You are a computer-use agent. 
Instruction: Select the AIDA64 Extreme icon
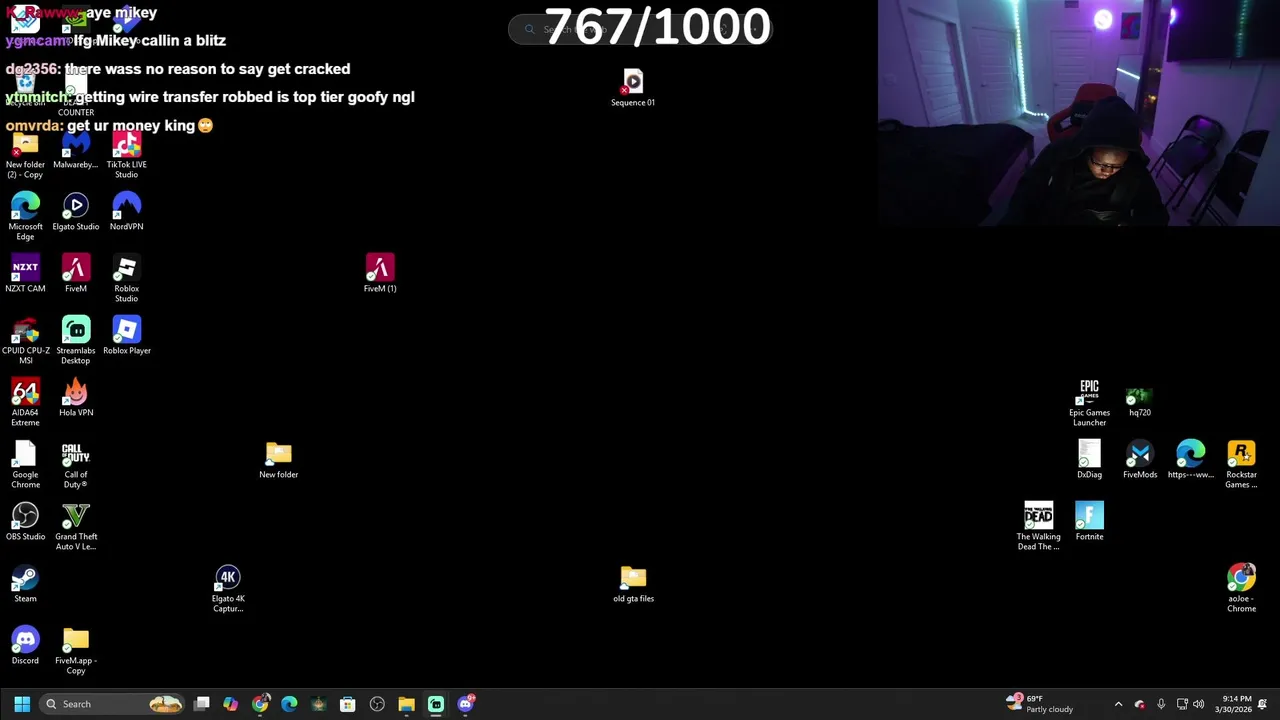click(x=25, y=403)
